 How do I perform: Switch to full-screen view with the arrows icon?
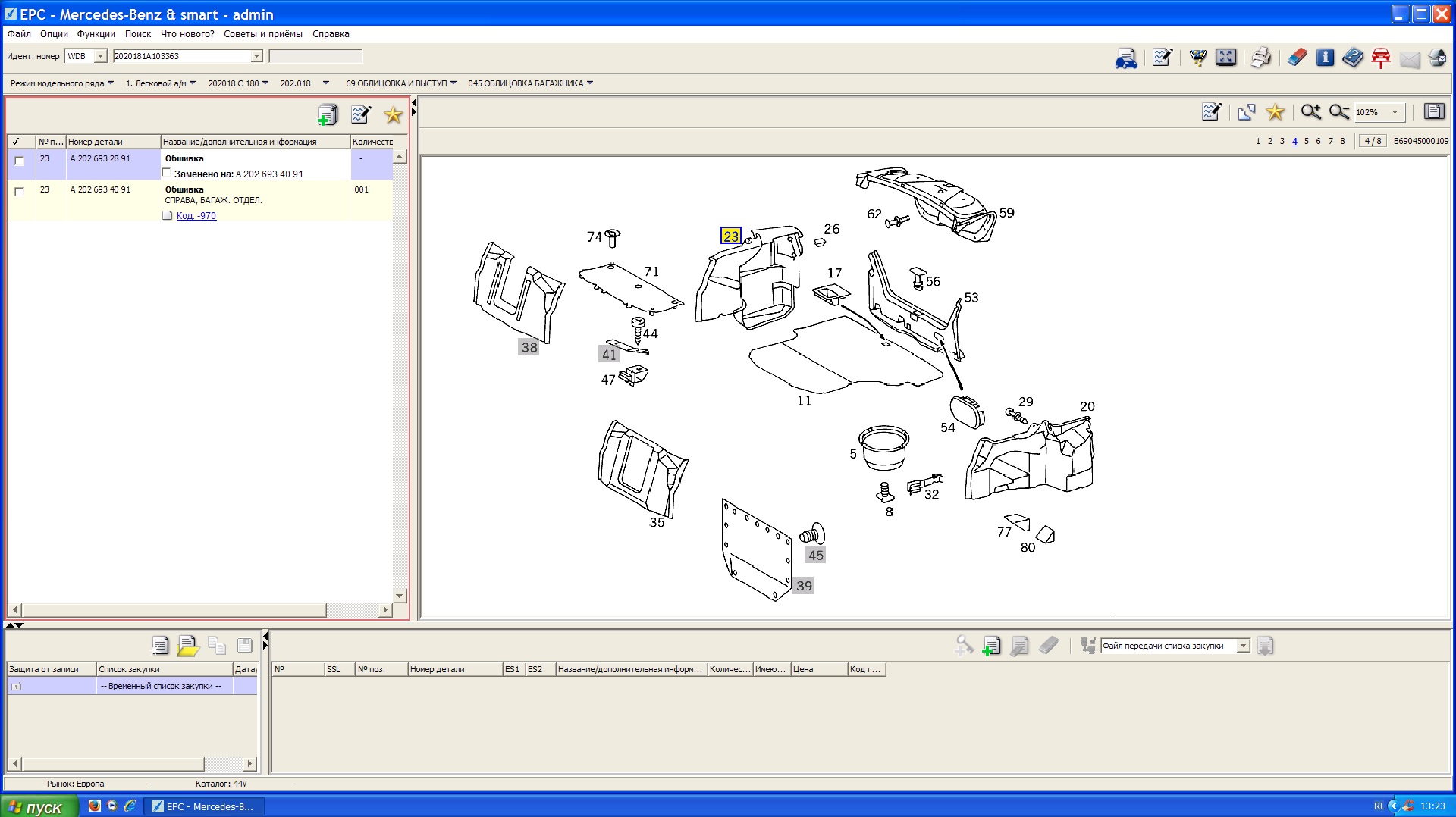point(1225,58)
